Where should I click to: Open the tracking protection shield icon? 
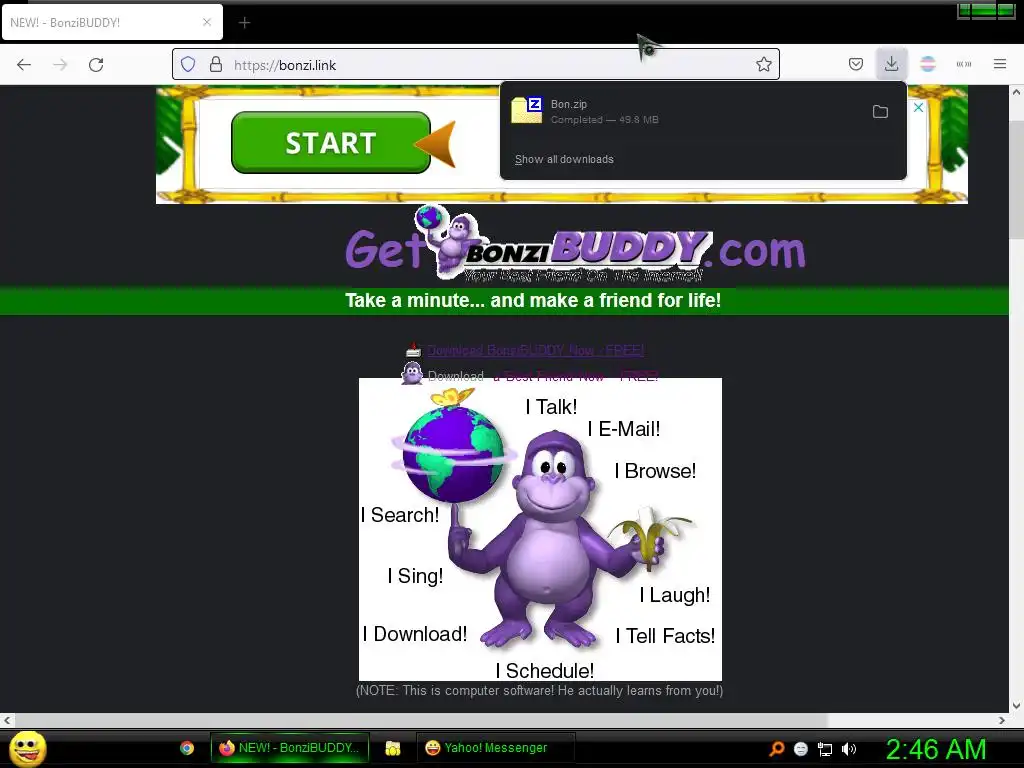coord(188,65)
